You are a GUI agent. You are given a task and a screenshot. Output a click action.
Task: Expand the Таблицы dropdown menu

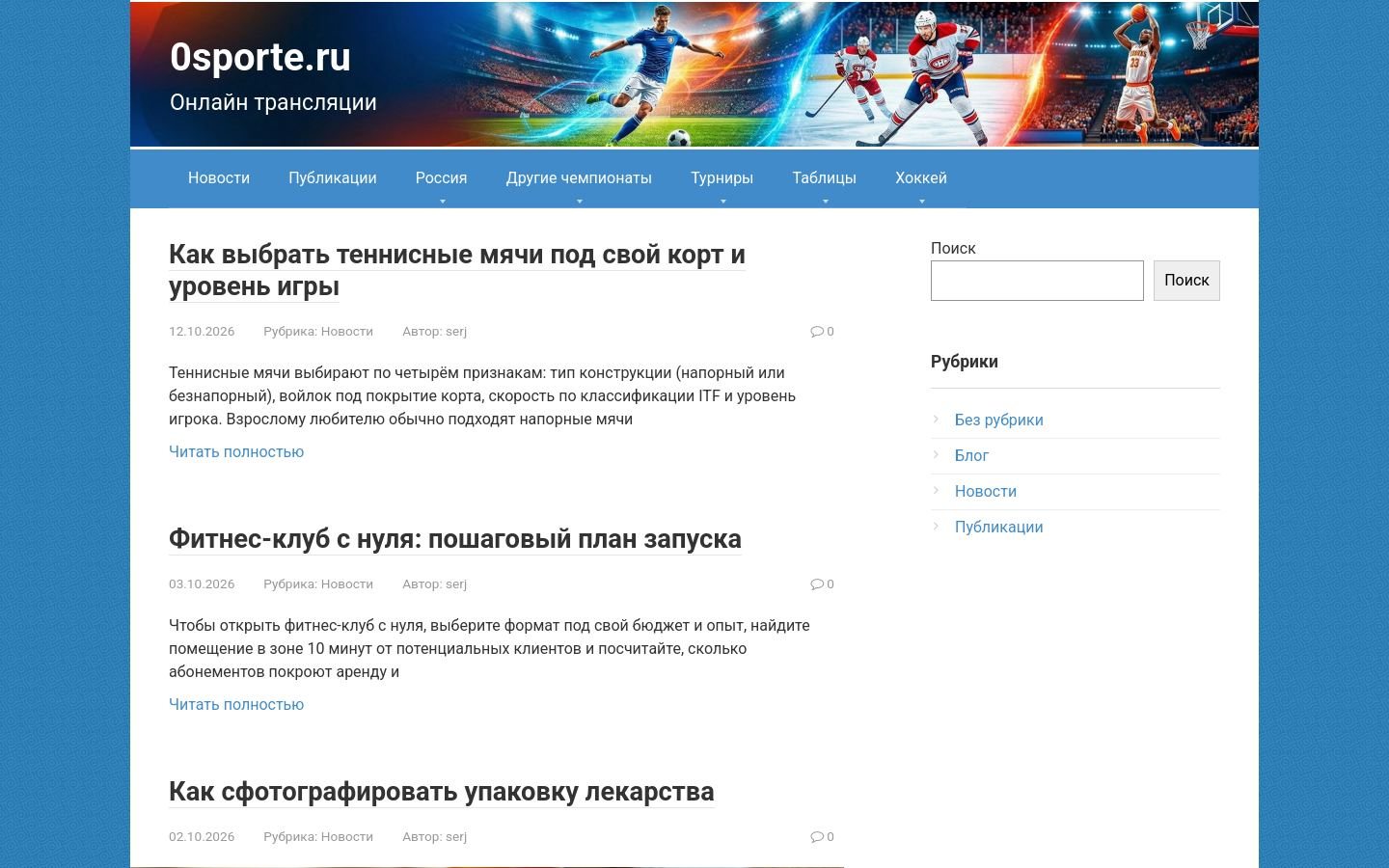click(x=825, y=178)
